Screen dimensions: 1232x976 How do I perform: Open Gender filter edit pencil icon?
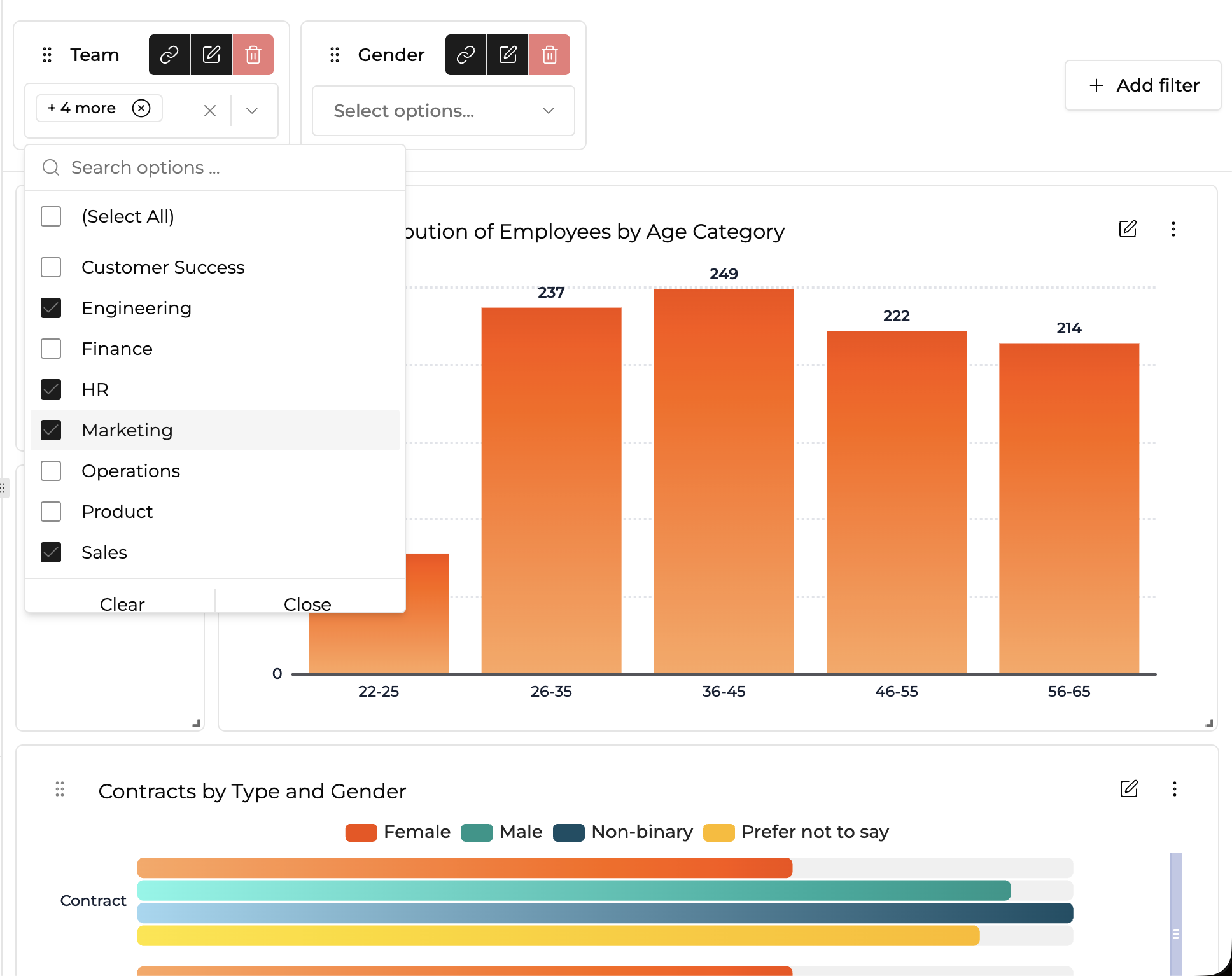point(508,55)
